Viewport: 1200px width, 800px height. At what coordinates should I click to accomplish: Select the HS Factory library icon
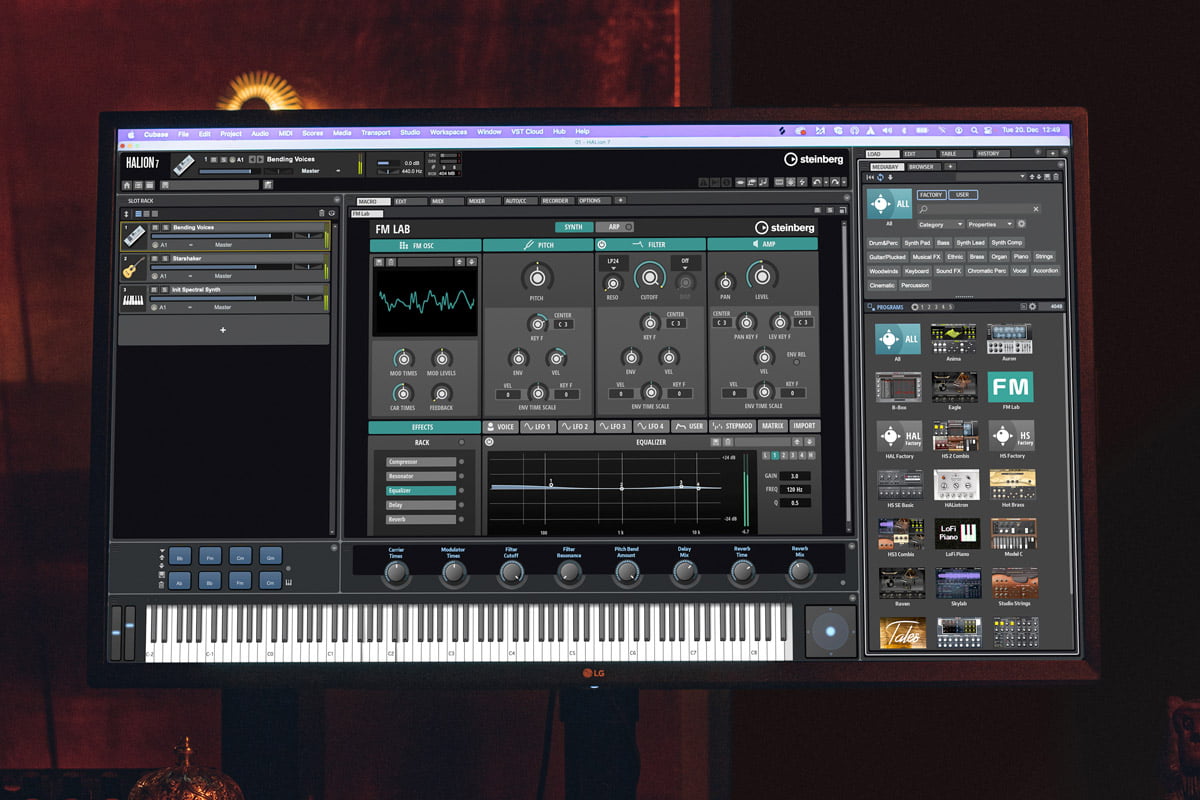click(x=1010, y=436)
